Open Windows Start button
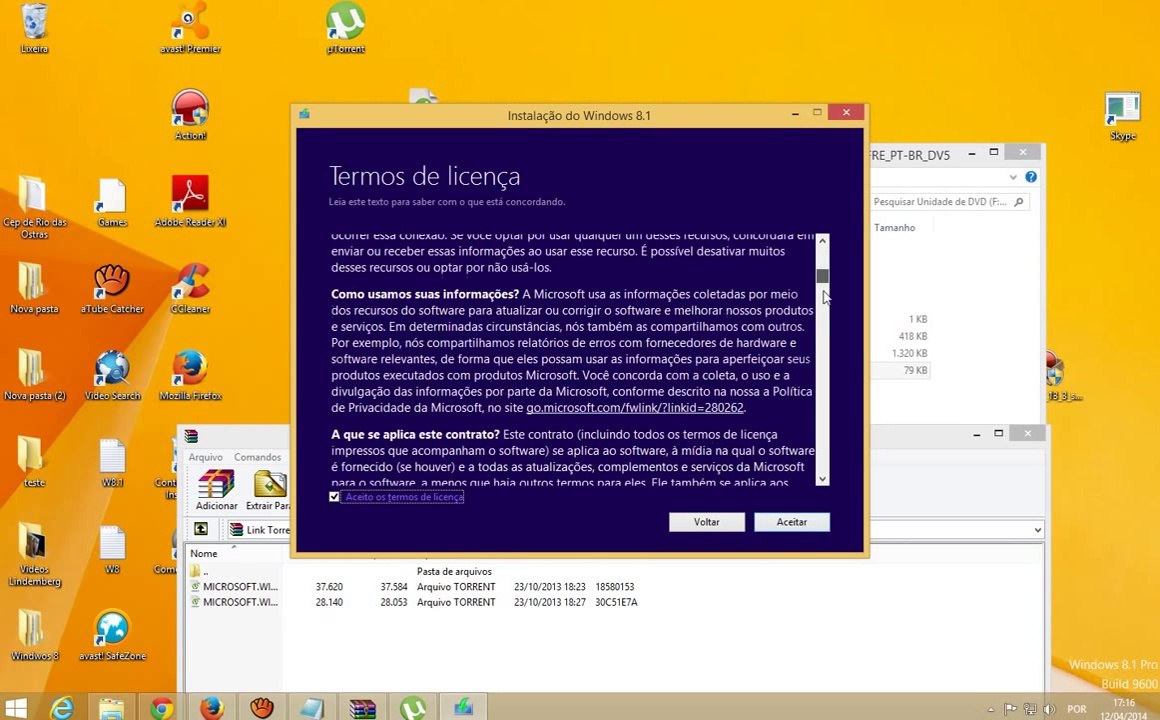Image resolution: width=1160 pixels, height=720 pixels. [16, 707]
